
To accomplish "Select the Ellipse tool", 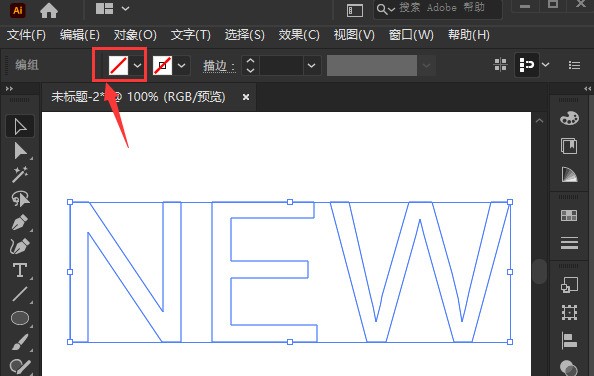I will (x=20, y=318).
